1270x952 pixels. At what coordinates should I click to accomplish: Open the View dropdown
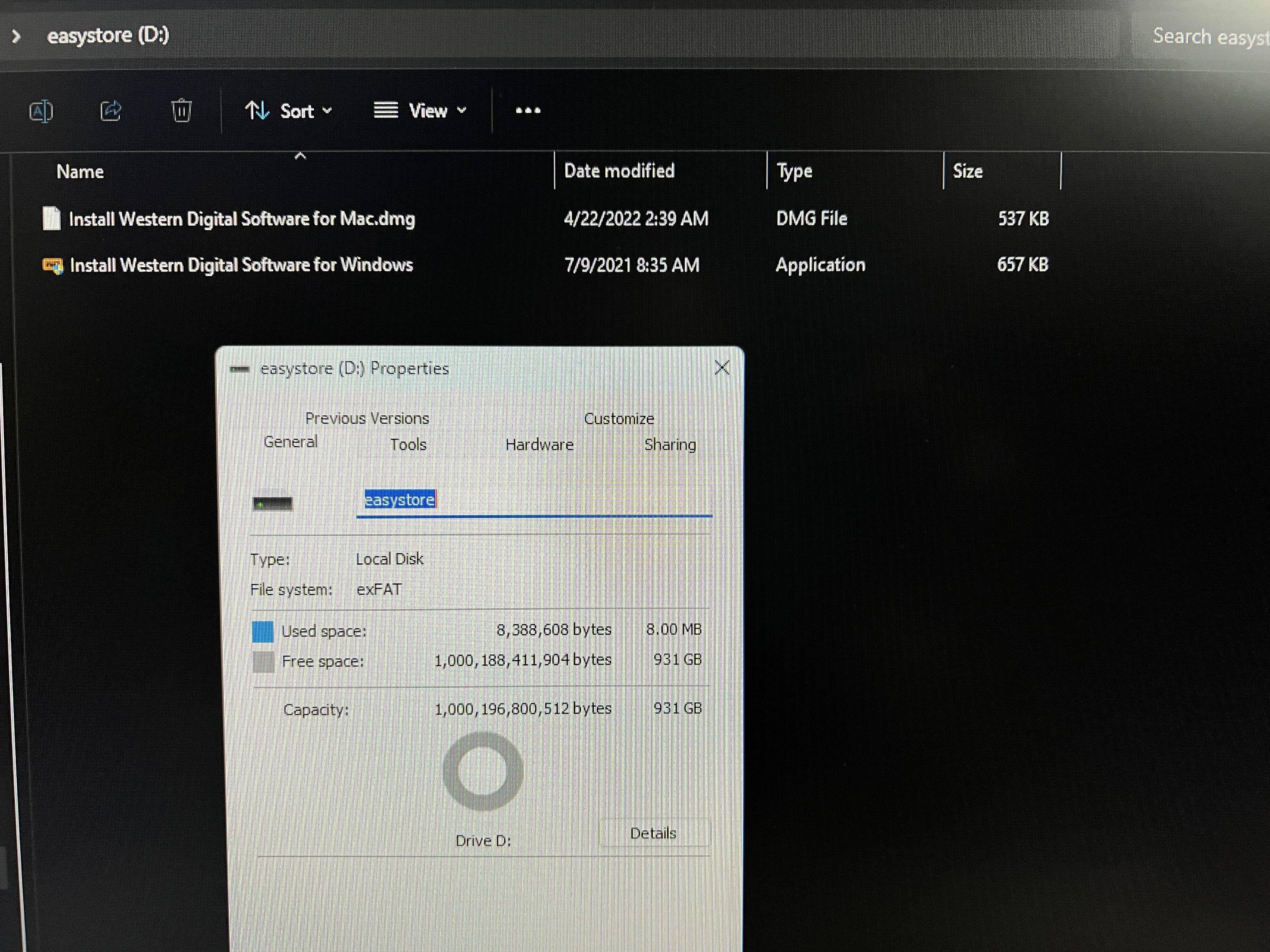[420, 111]
